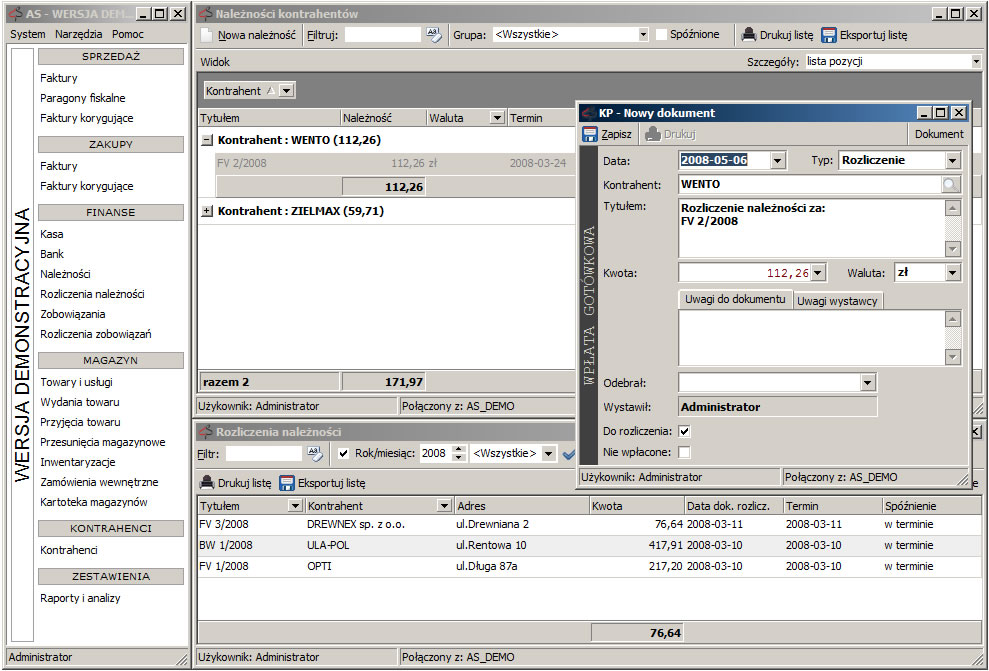This screenshot has height=671, width=989.
Task: Open Kontrahenci link in sidebar
Action: (69, 550)
